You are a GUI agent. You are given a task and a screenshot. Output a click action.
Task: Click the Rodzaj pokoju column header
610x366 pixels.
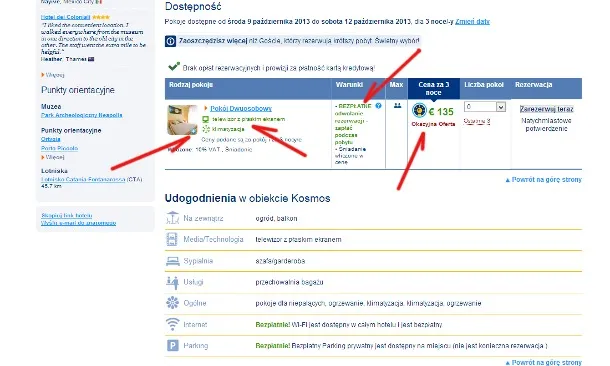[x=191, y=84]
